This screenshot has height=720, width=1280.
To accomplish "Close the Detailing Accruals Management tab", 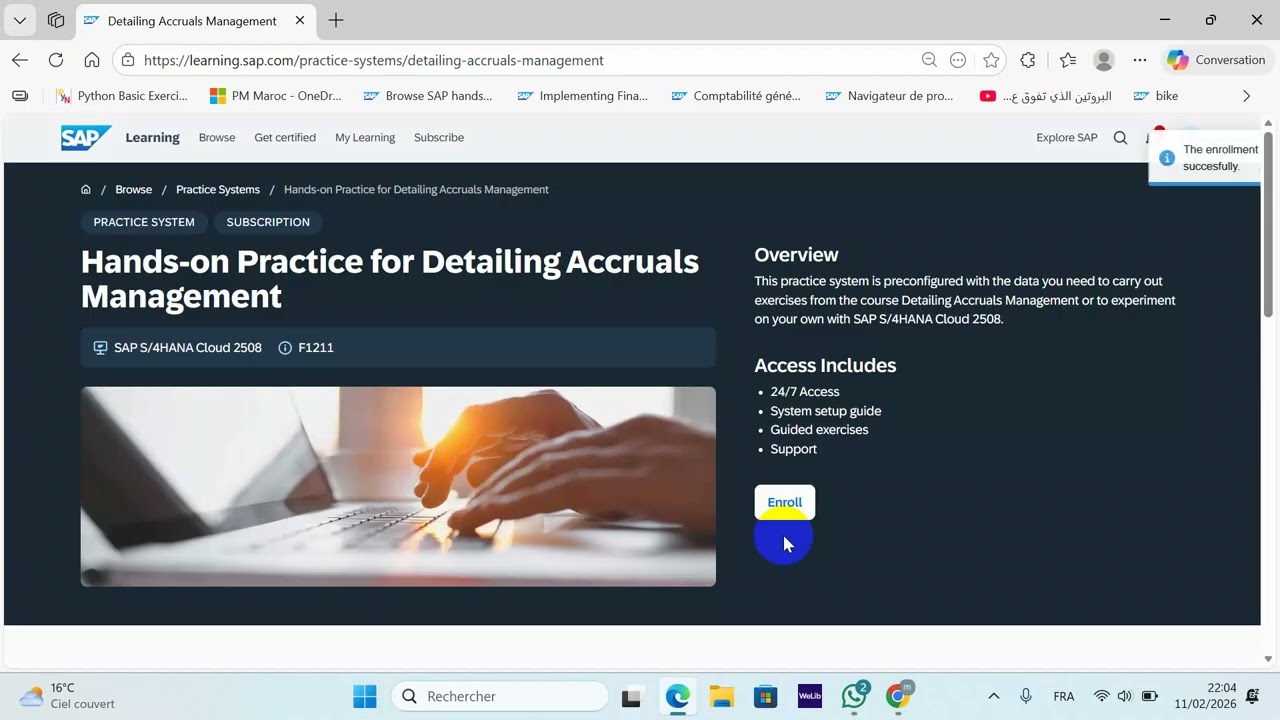I will 300,20.
